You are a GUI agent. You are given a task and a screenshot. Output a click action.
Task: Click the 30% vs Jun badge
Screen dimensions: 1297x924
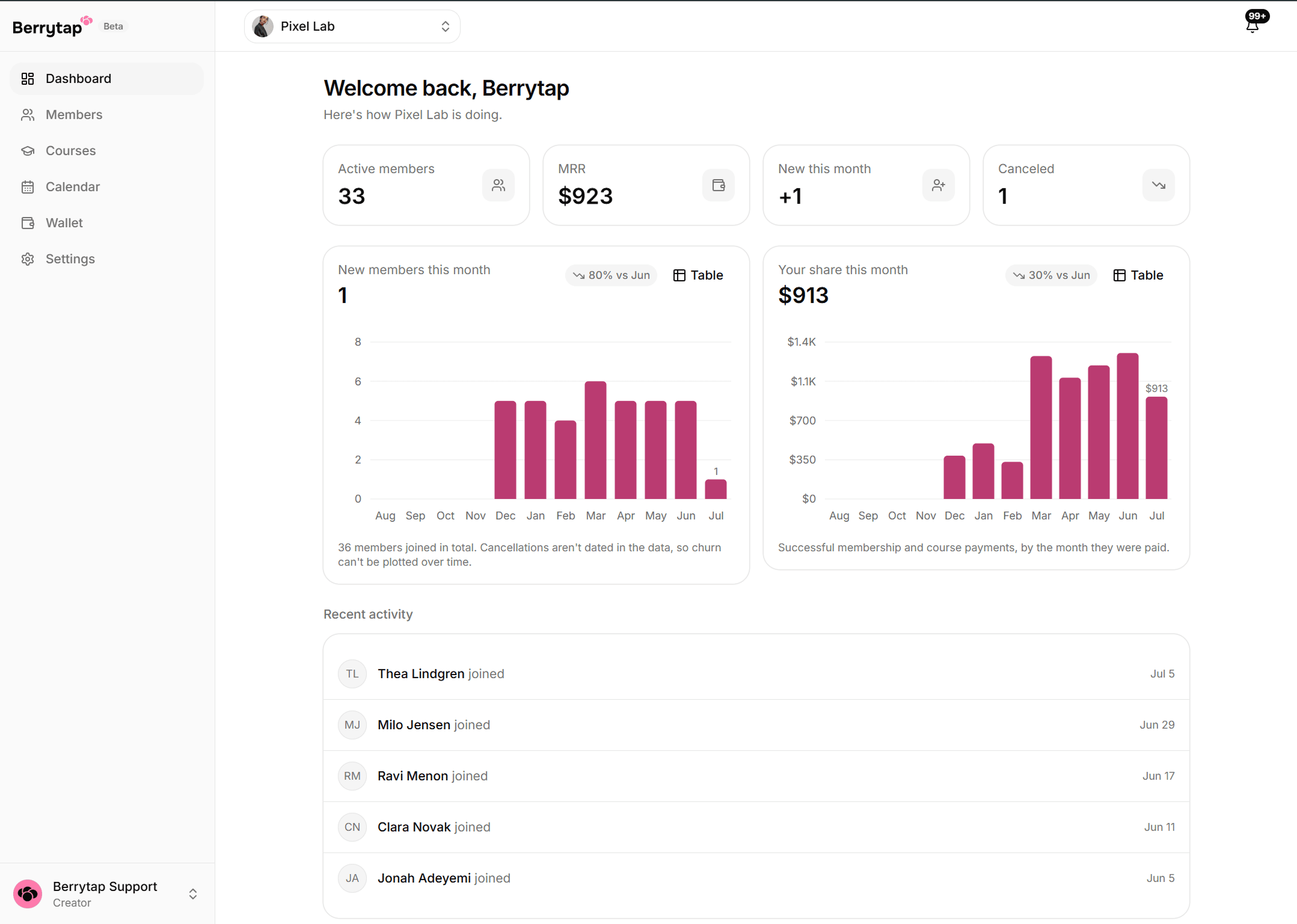[x=1052, y=275]
